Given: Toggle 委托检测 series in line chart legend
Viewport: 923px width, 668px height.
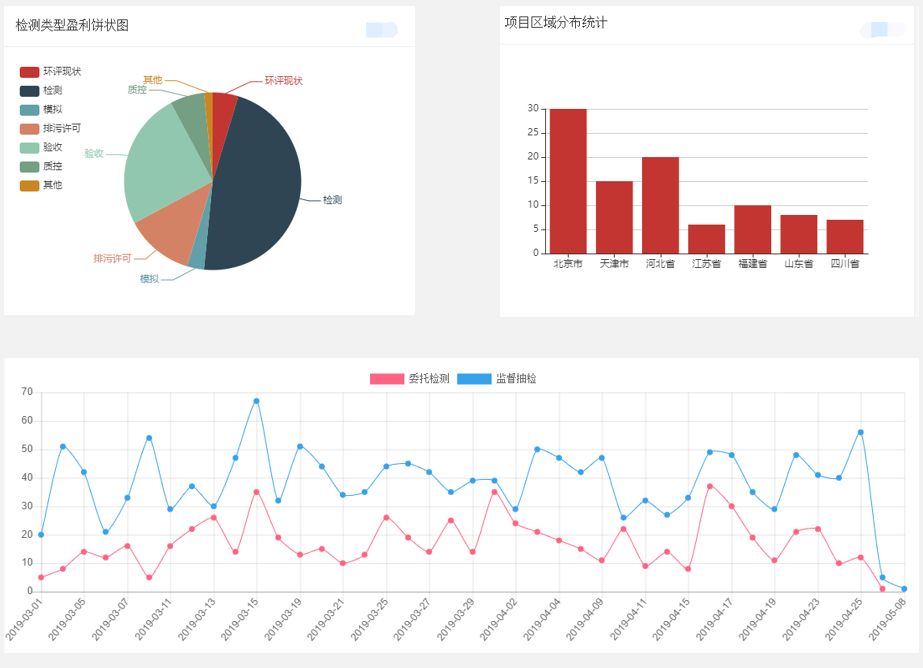Looking at the screenshot, I should 388,379.
